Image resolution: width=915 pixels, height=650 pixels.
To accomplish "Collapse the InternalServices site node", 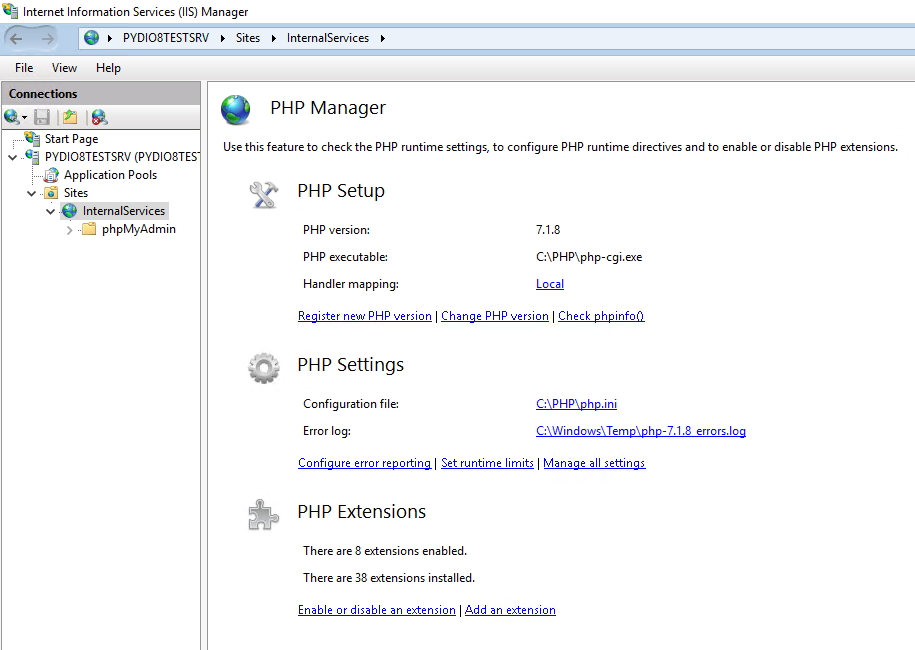I will click(51, 211).
